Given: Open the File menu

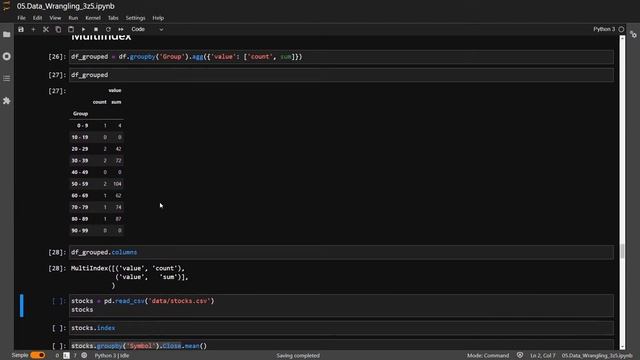Looking at the screenshot, I should click(x=21, y=18).
